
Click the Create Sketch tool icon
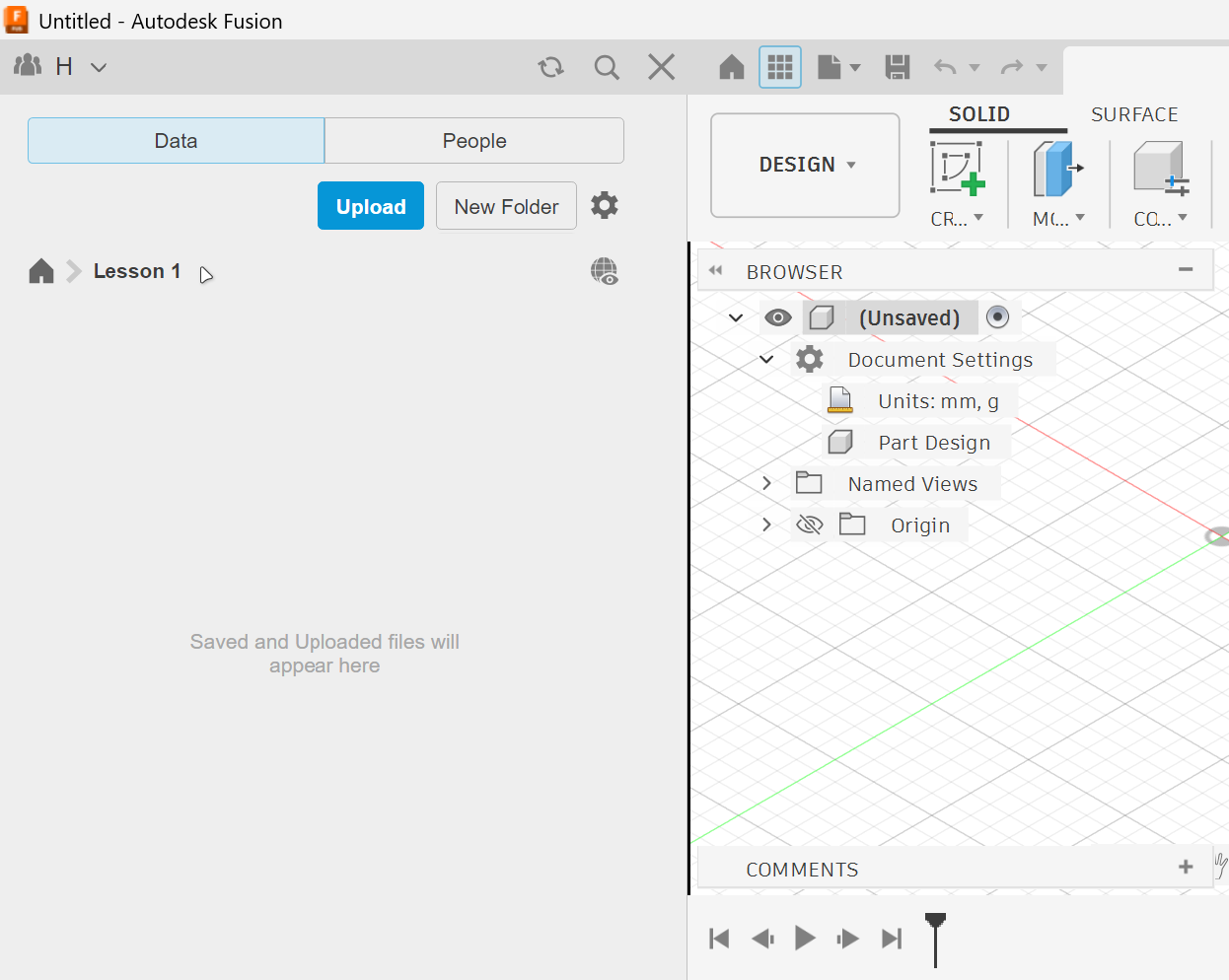coord(957,169)
